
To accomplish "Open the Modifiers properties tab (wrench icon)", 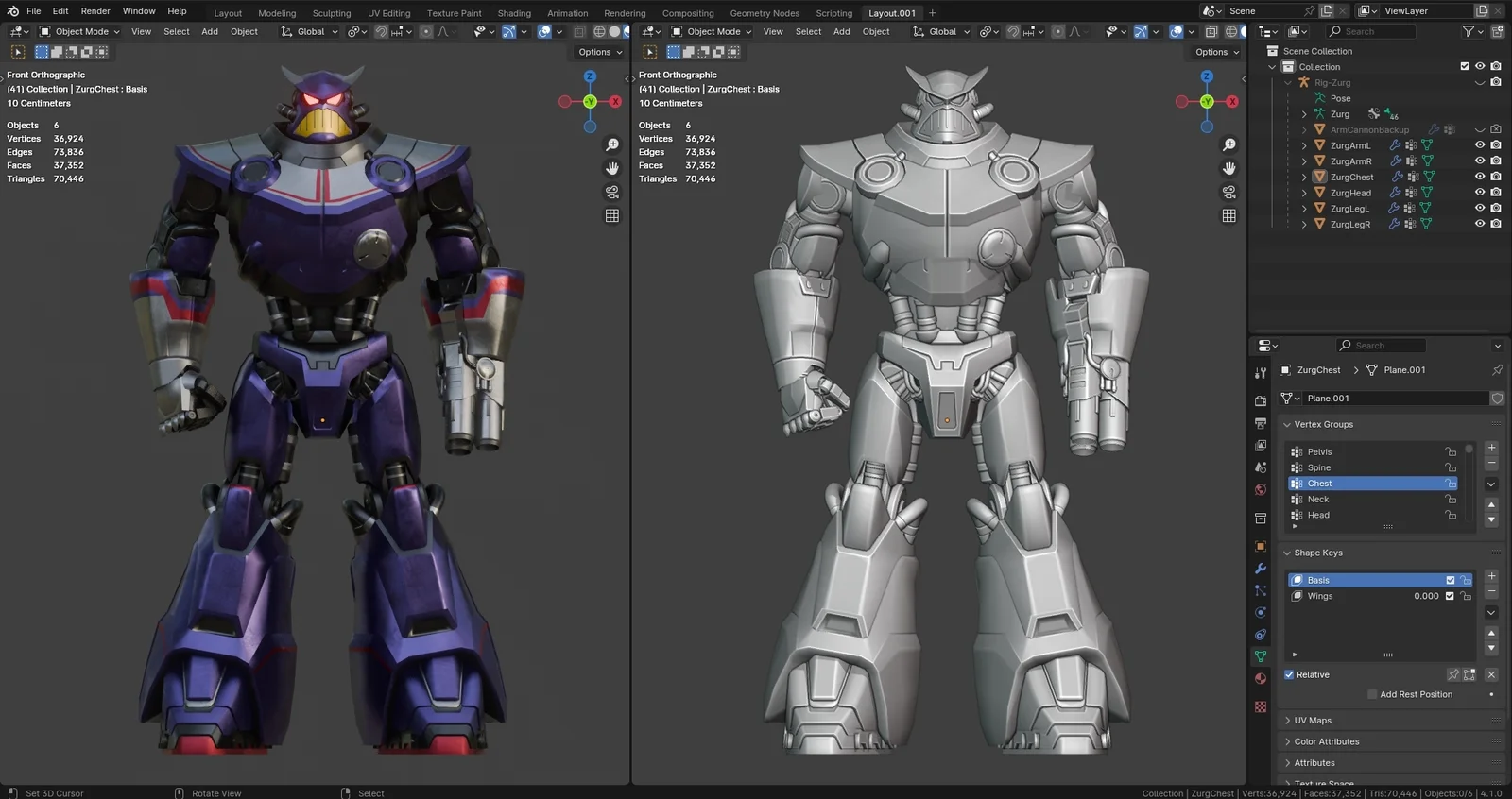I will (x=1261, y=569).
